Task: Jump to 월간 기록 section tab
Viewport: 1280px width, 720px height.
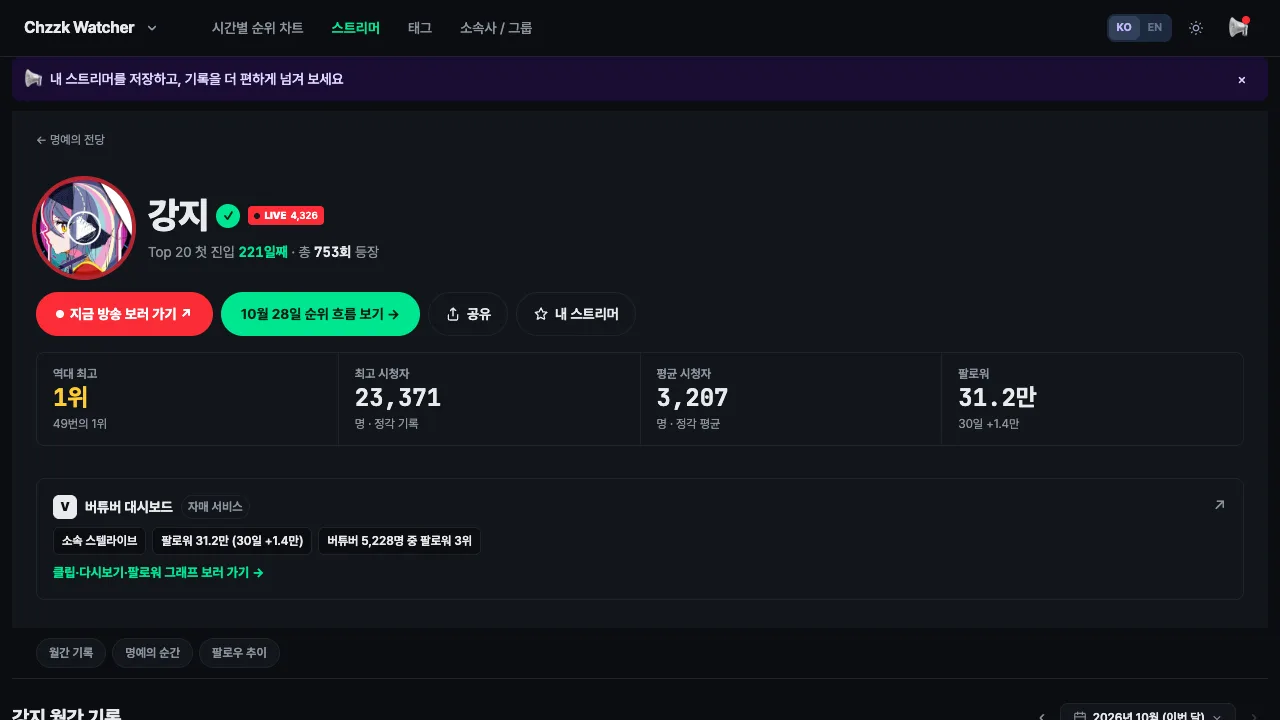Action: click(x=71, y=653)
